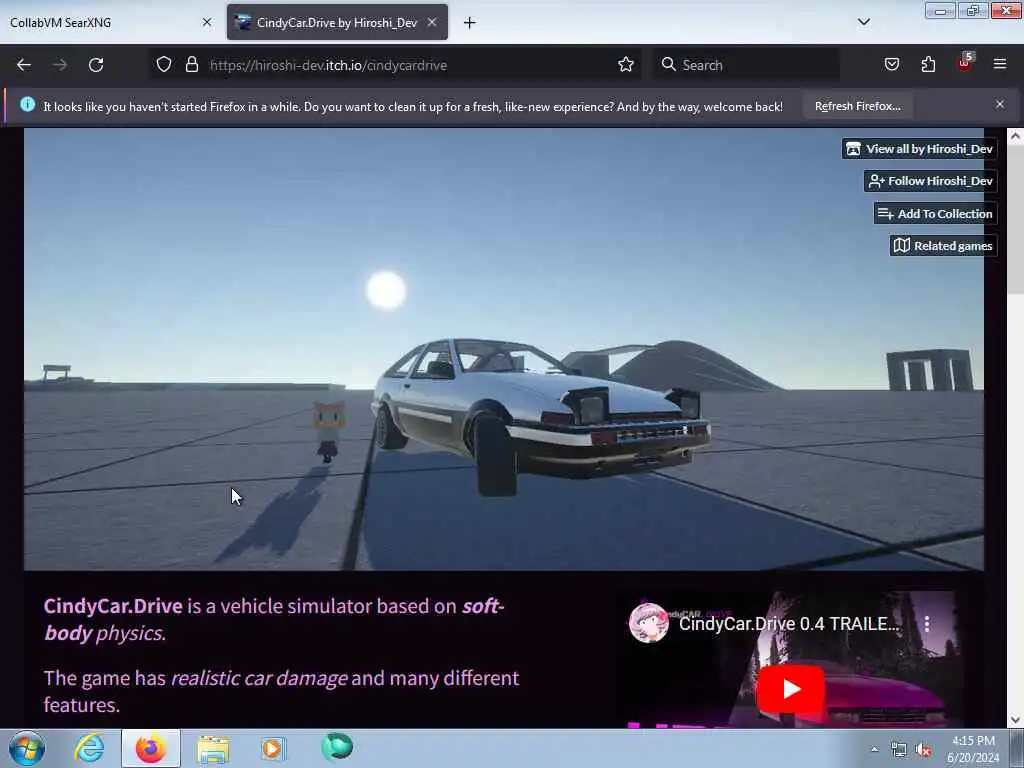Click the page scrollbar down arrow
The image size is (1024, 768).
click(1015, 720)
